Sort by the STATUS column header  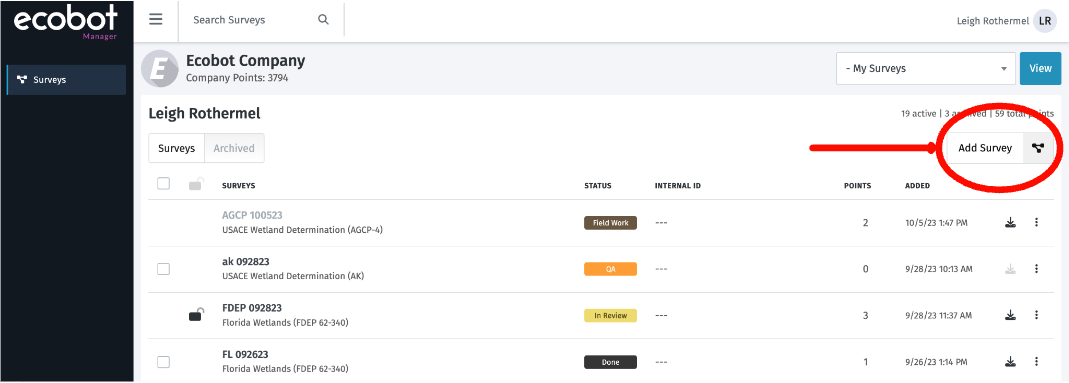(x=598, y=185)
